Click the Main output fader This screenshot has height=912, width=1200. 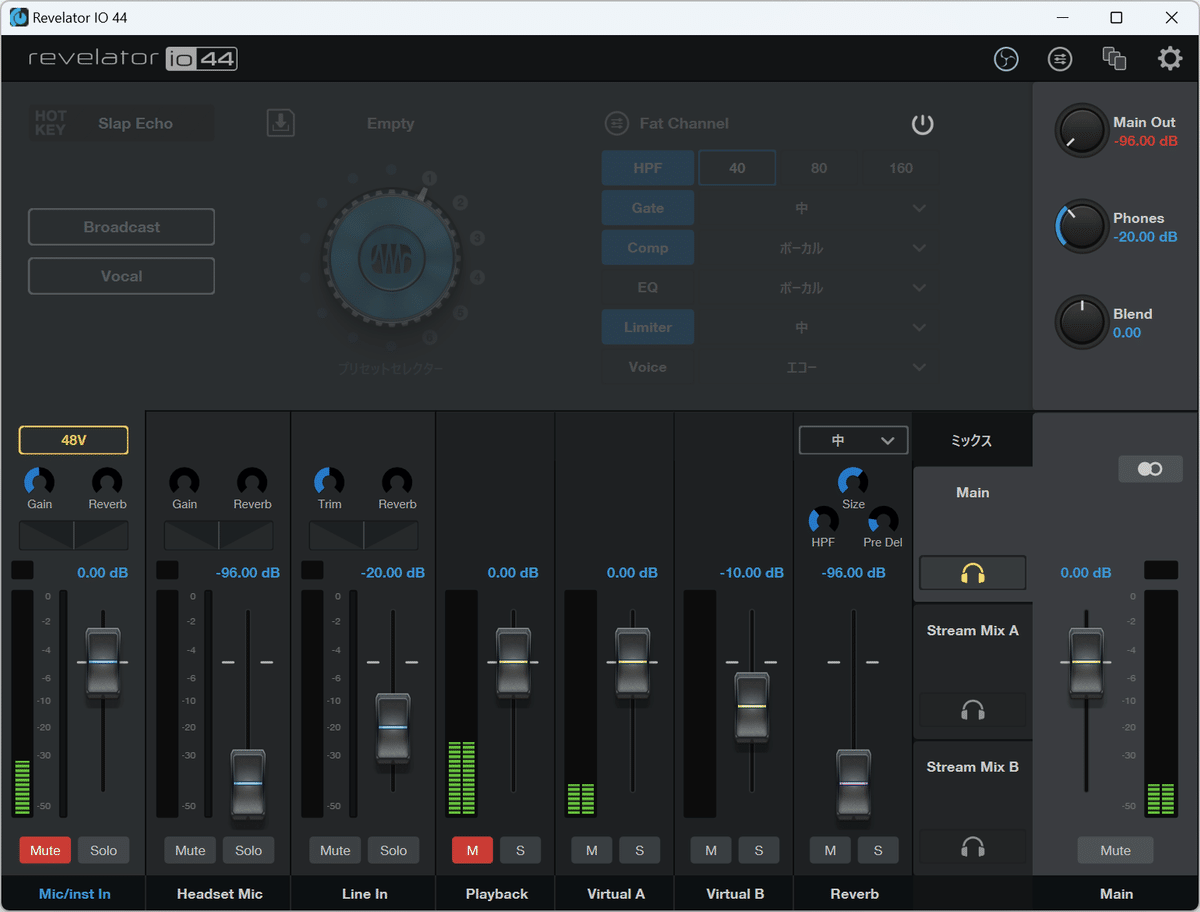tap(1085, 662)
